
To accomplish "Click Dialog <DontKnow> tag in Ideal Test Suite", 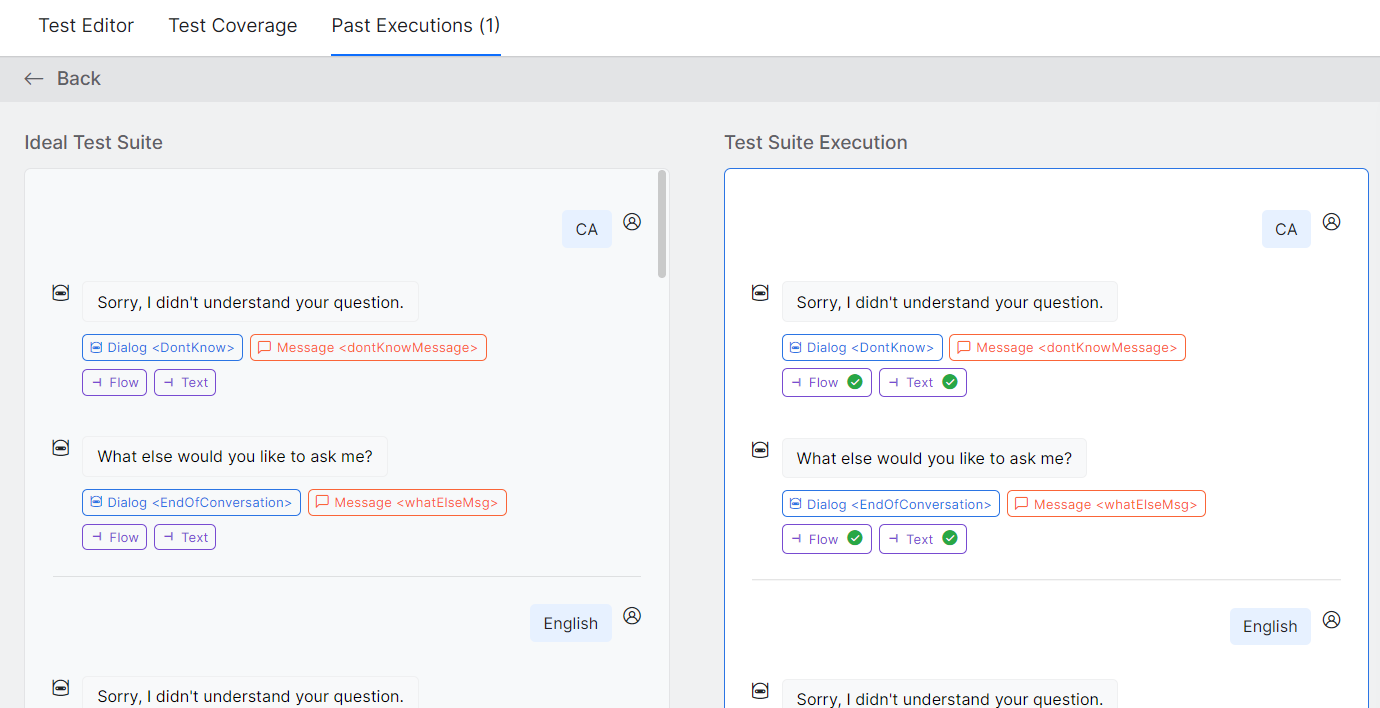I will (162, 348).
